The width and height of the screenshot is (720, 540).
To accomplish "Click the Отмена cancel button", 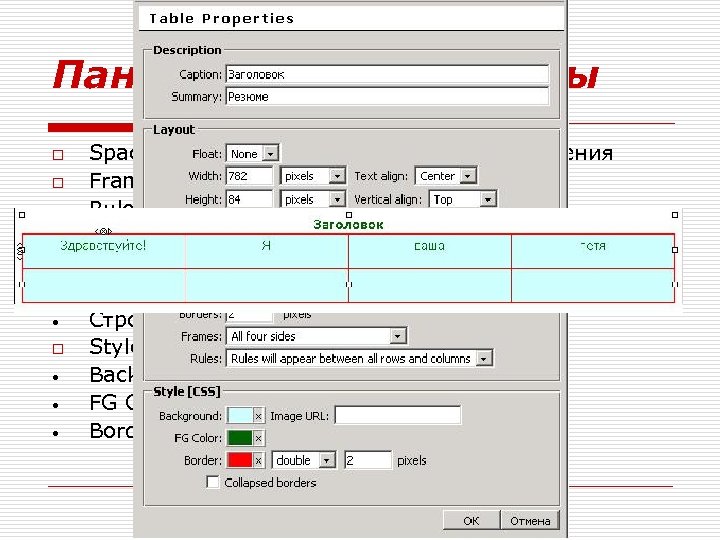I will [530, 520].
